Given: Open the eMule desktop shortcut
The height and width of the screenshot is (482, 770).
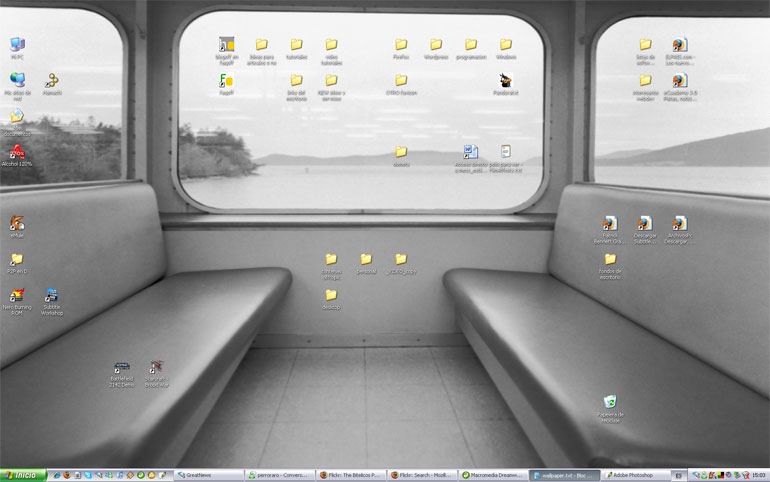Looking at the screenshot, I should (17, 224).
